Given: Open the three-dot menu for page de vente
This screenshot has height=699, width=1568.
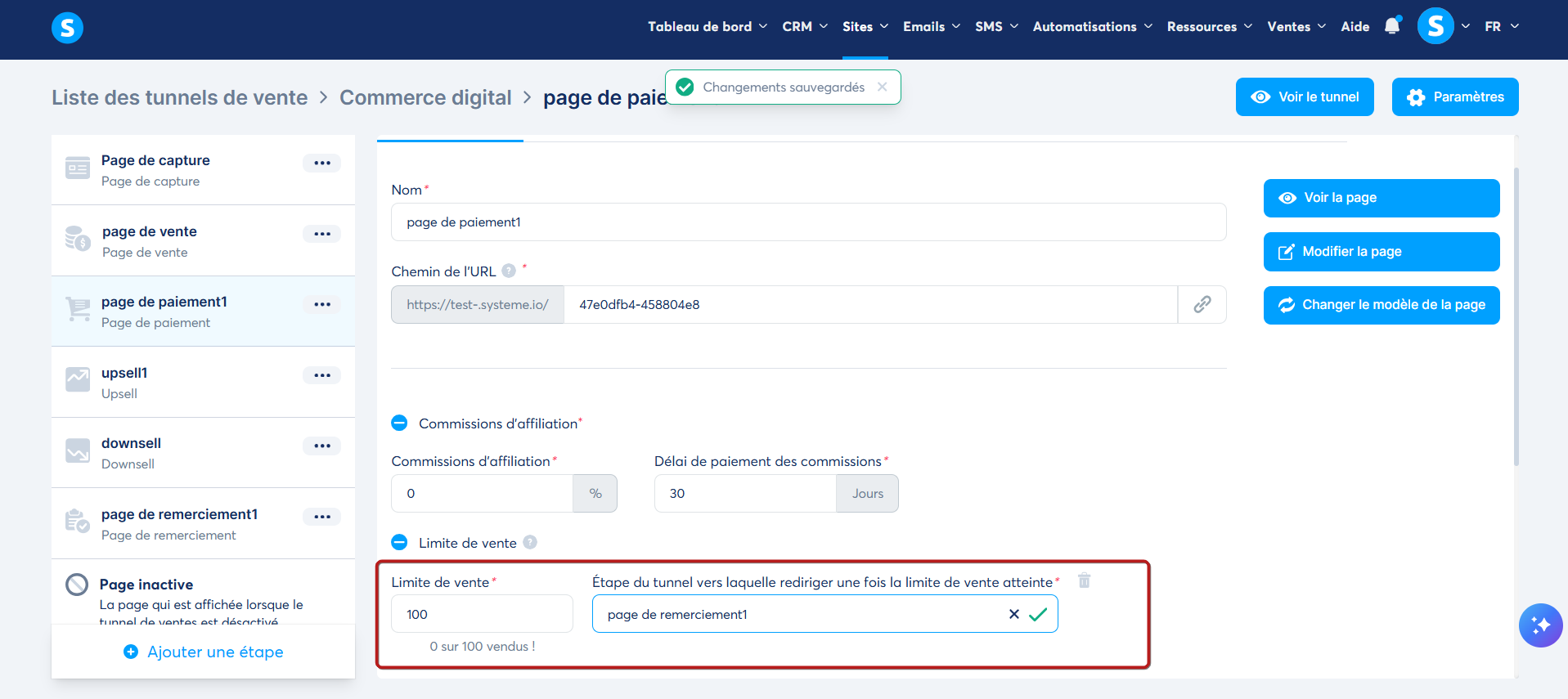Looking at the screenshot, I should 322,234.
